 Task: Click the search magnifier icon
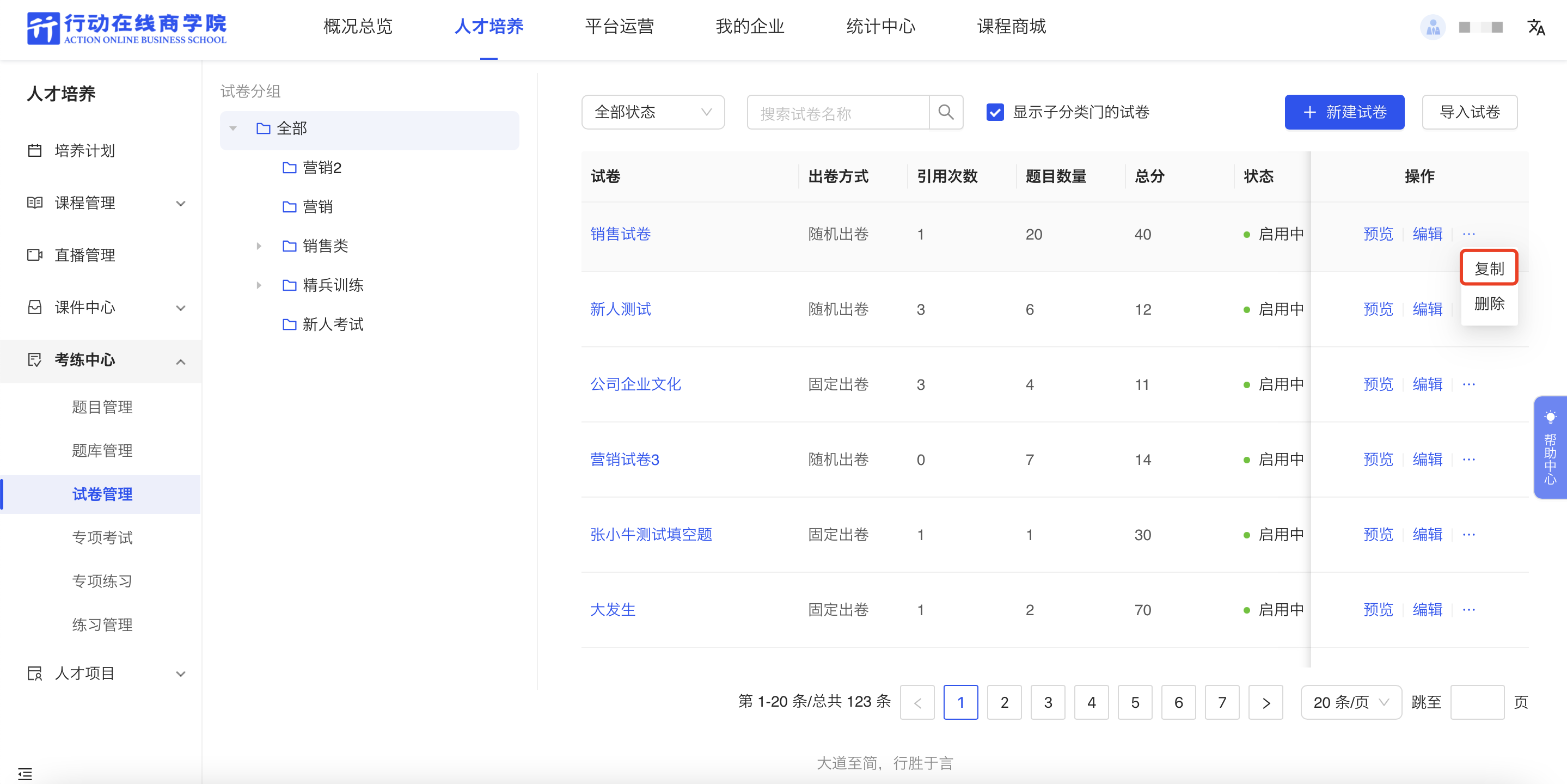946,112
